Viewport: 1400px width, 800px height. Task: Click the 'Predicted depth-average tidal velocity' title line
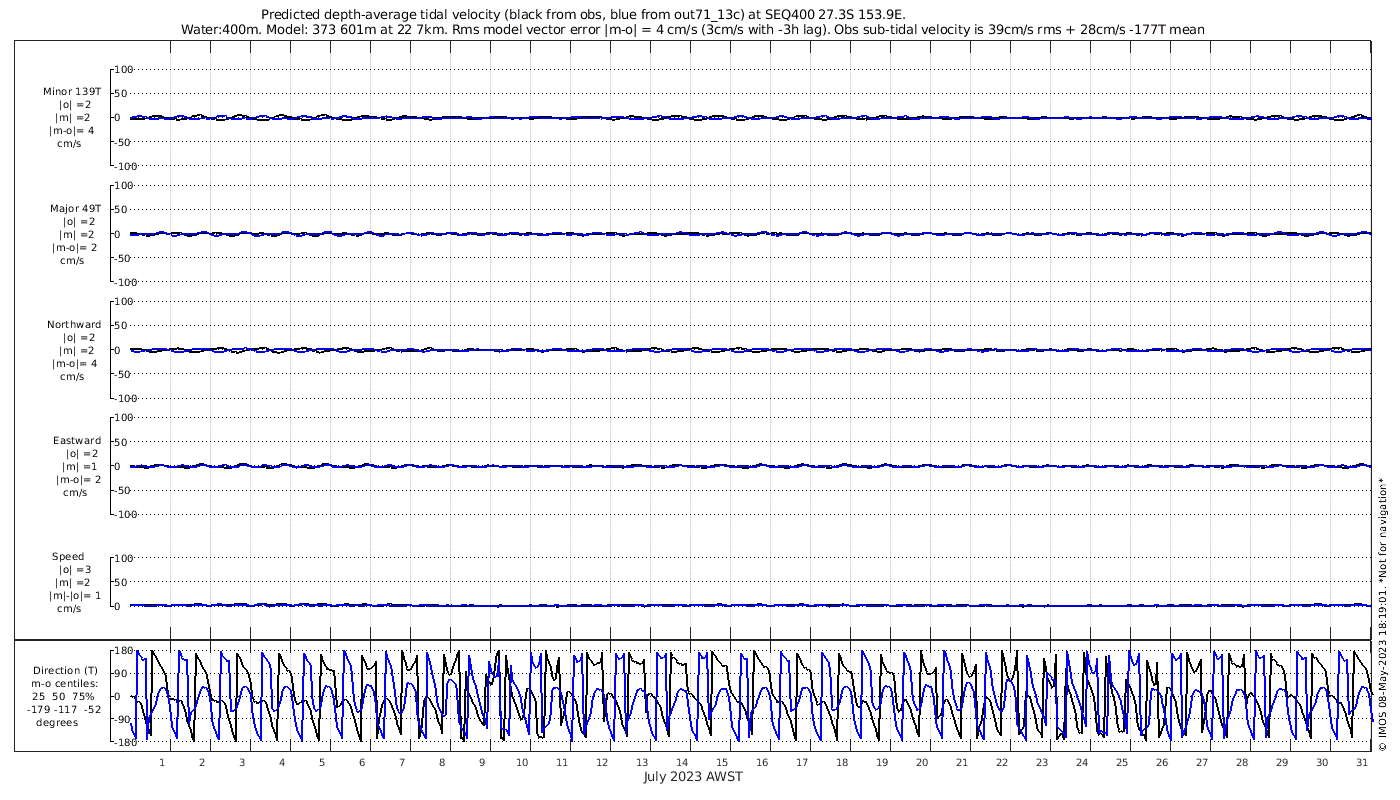point(583,15)
